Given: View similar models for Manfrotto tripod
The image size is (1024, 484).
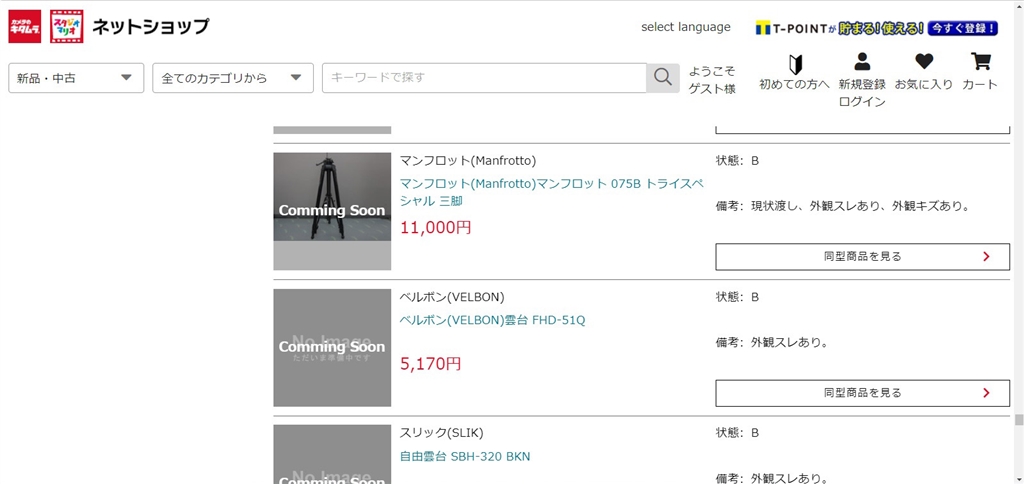Looking at the screenshot, I should point(862,256).
